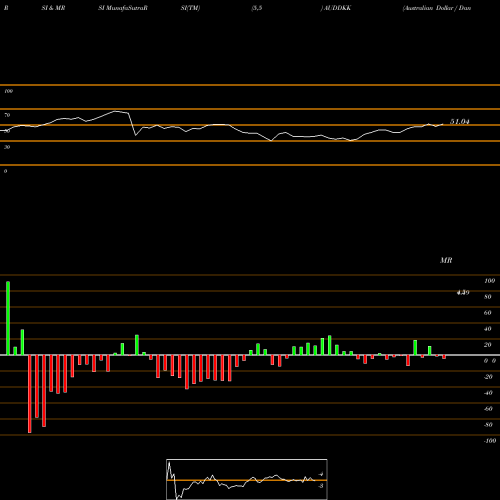Click the ')AUDDKK' symbol text in header
The image size is (500, 500).
(x=336, y=8)
